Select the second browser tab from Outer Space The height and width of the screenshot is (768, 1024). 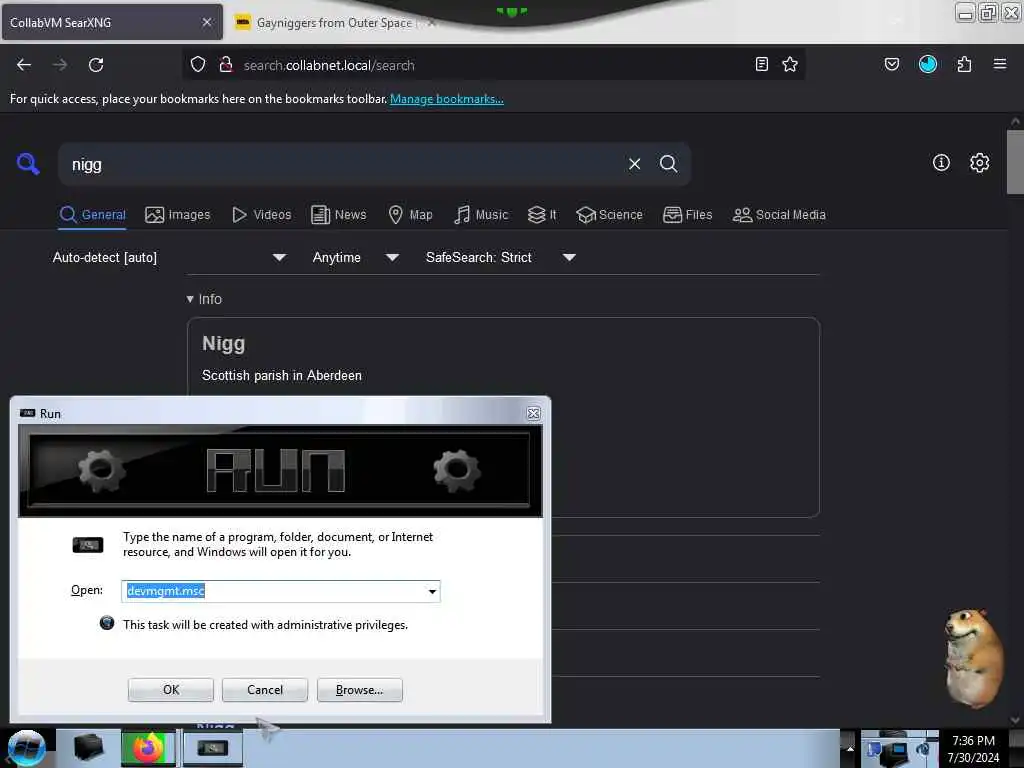point(334,23)
